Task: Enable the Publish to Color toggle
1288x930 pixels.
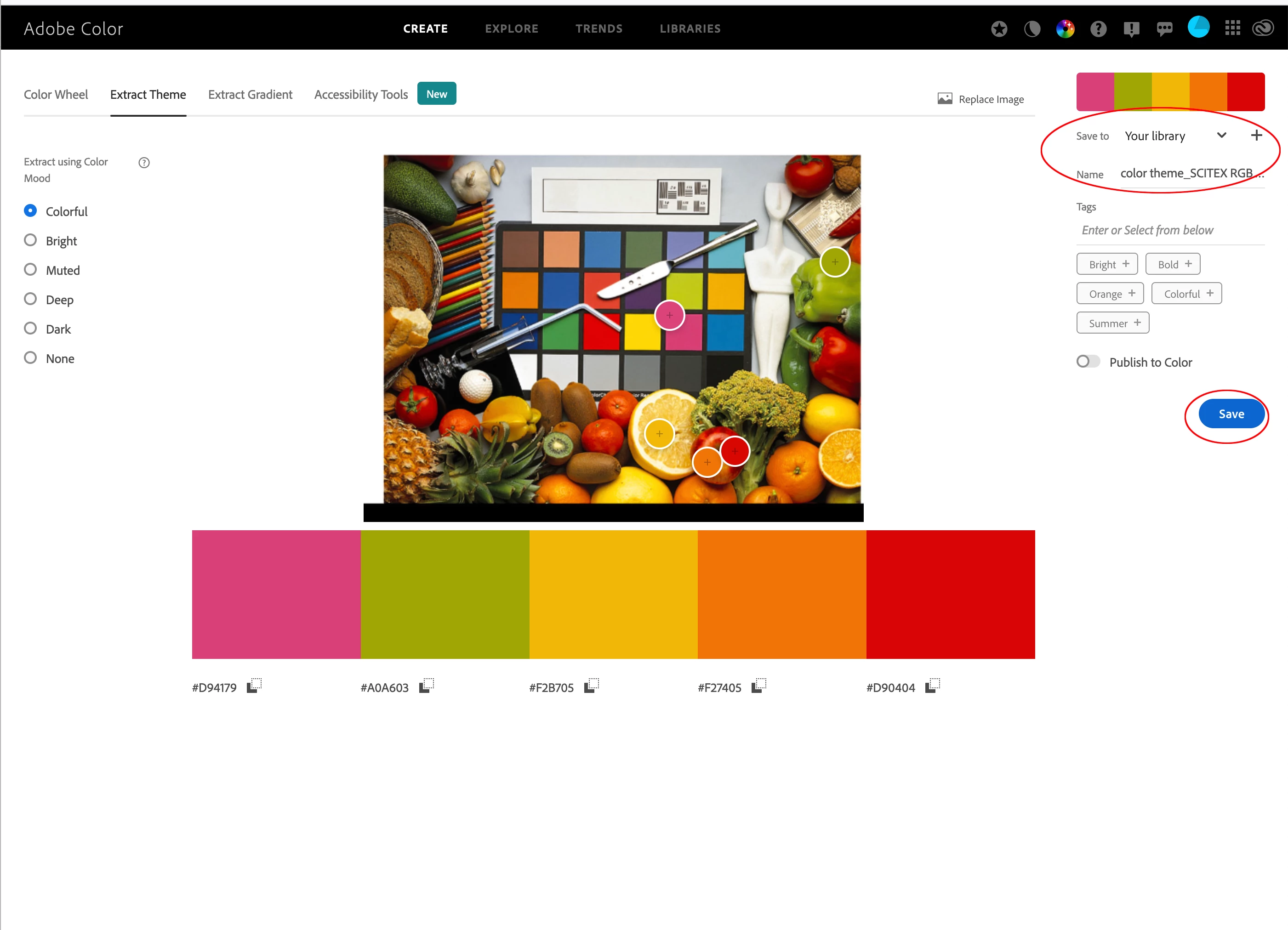Action: 1088,362
